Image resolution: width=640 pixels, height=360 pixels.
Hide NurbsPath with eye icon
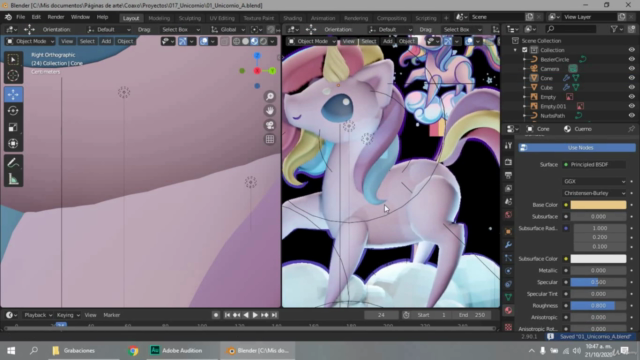point(631,116)
